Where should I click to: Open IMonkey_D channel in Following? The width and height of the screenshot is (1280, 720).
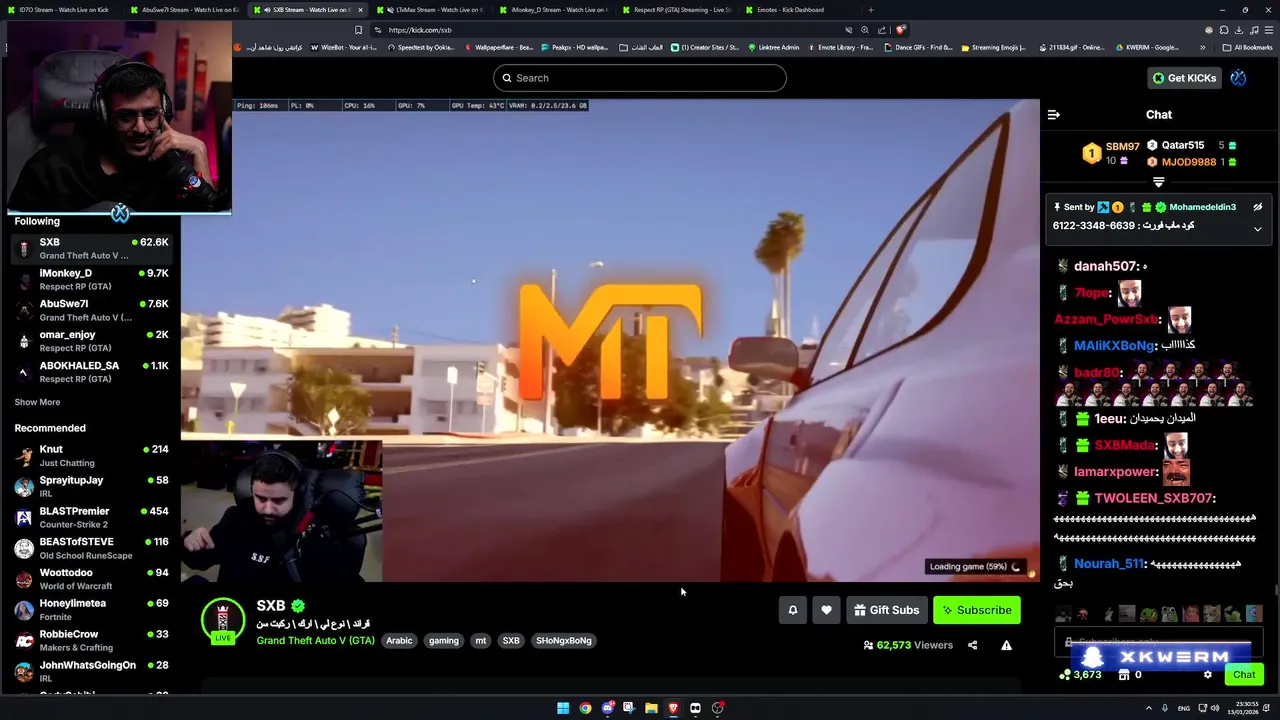(90, 279)
